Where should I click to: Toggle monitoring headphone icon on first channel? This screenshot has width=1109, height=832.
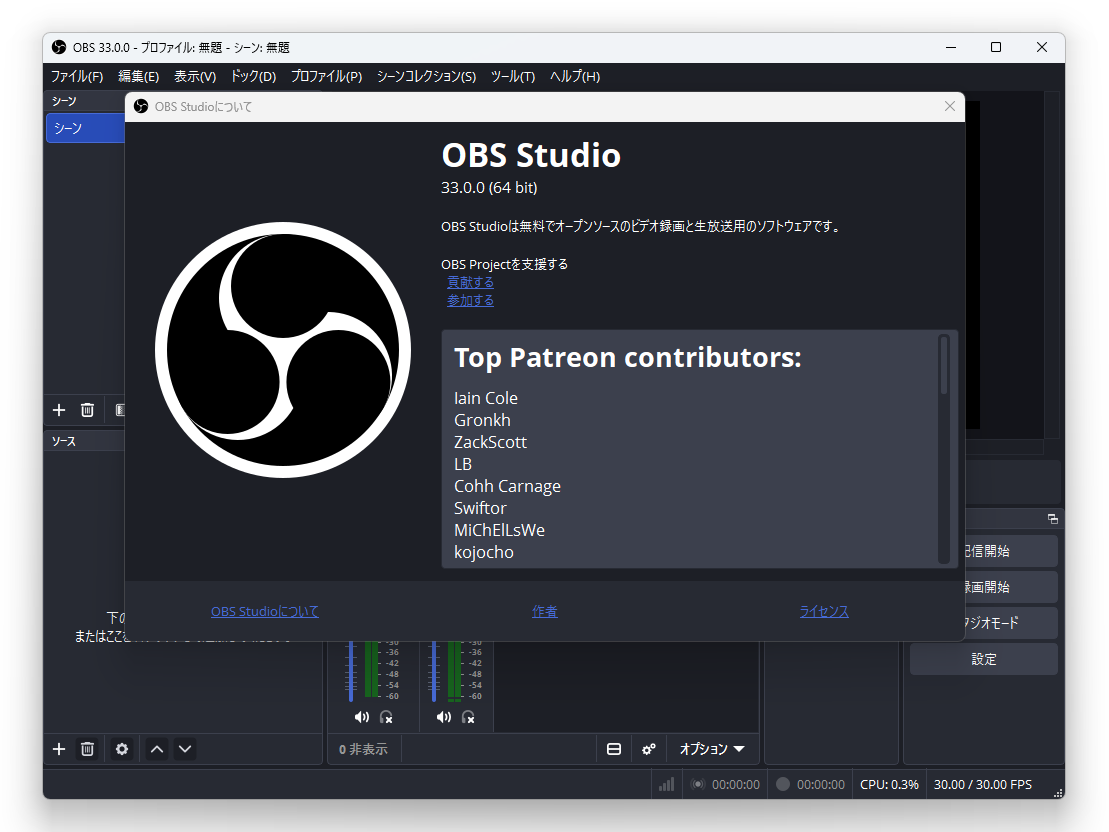(x=386, y=717)
